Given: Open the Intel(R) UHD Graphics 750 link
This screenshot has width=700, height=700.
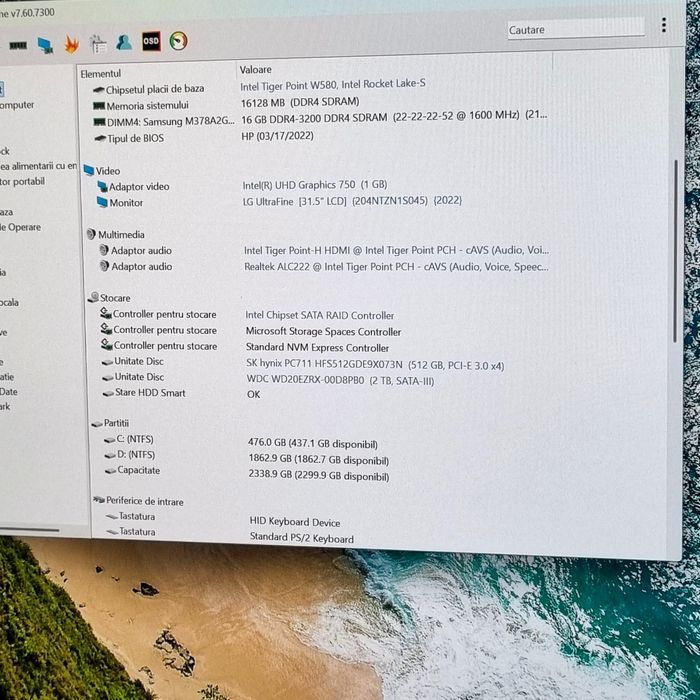Looking at the screenshot, I should [315, 185].
